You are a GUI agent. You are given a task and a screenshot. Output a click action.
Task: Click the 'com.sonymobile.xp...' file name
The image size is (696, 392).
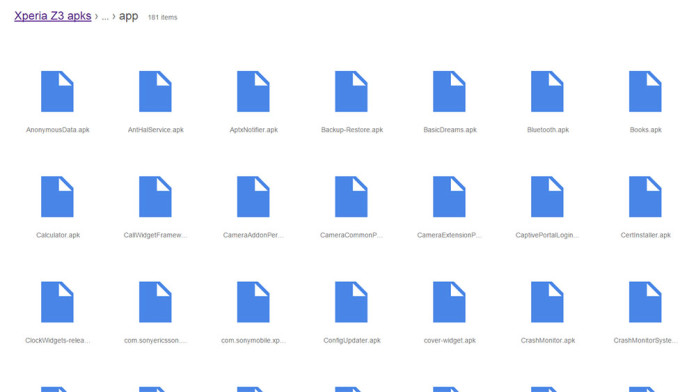pos(253,341)
